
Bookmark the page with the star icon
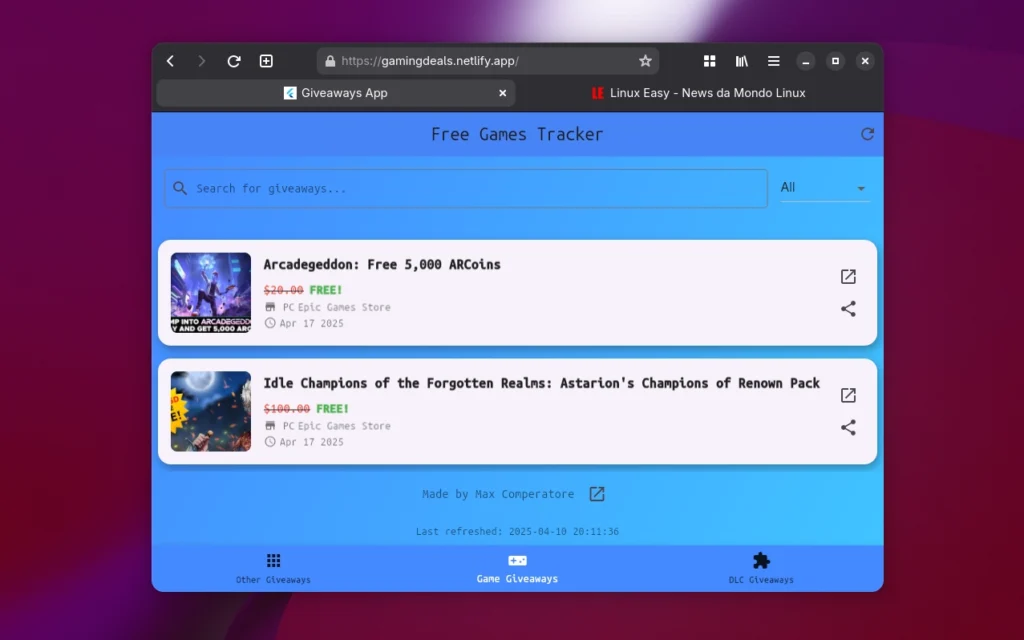coord(645,60)
